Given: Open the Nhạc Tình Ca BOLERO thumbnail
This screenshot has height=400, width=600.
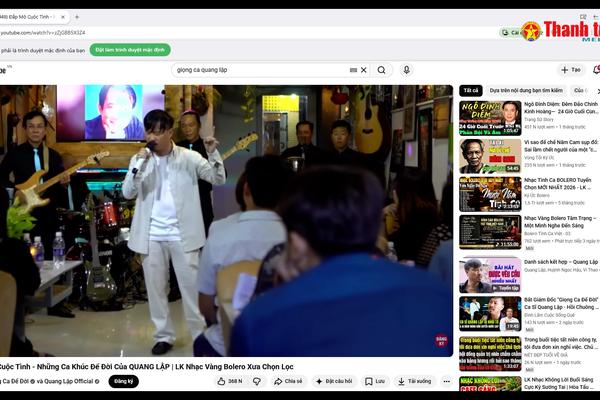Looking at the screenshot, I should pos(490,194).
